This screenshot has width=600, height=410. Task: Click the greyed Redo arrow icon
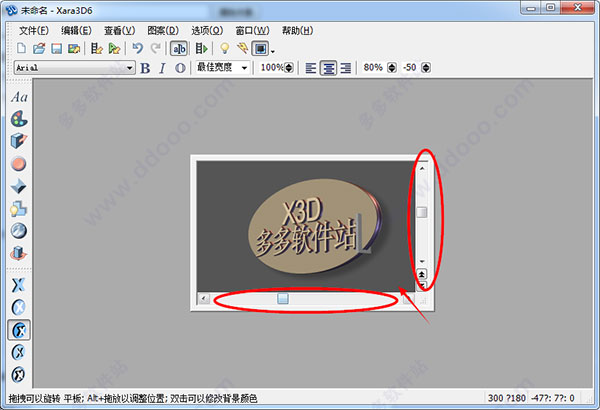click(x=156, y=48)
